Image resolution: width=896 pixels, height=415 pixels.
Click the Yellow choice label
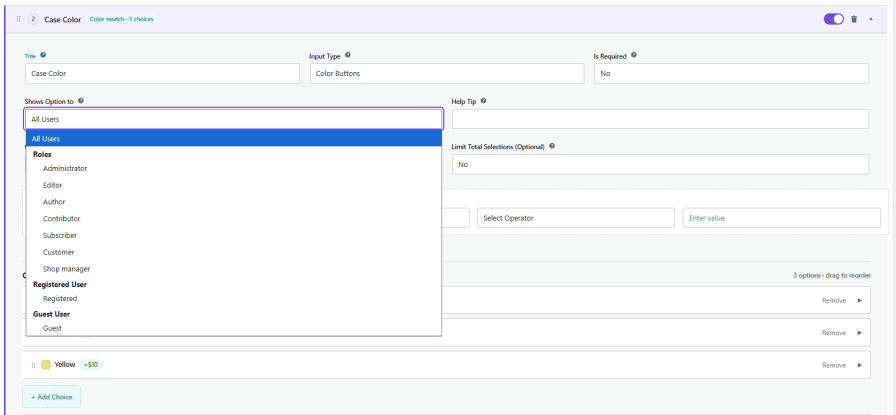[x=65, y=364]
